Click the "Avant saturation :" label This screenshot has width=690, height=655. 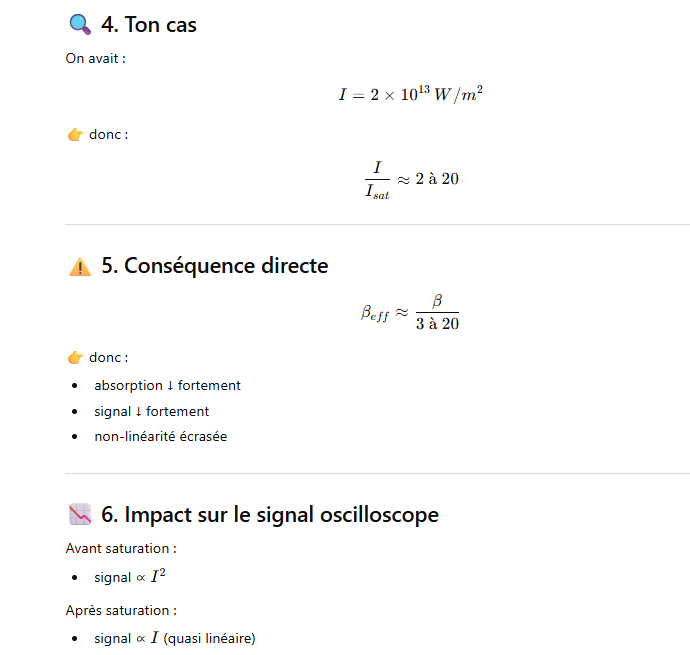click(121, 548)
